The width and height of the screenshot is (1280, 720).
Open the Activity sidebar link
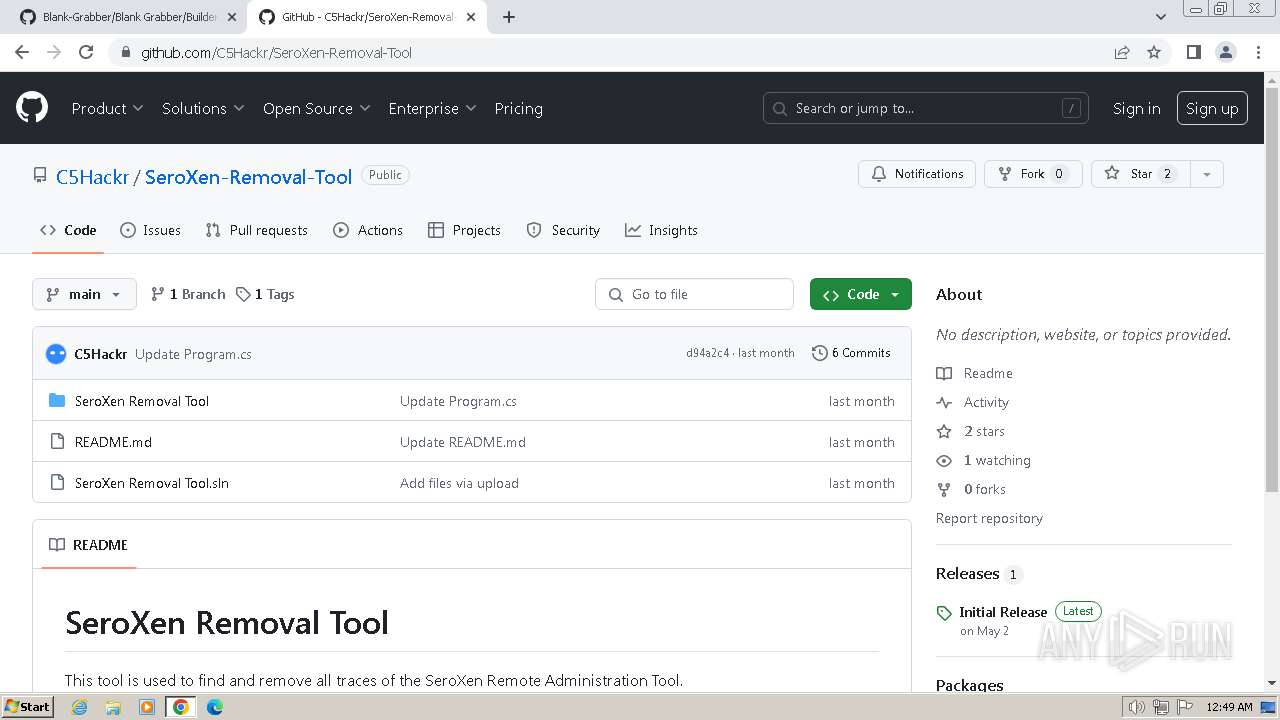click(986, 402)
